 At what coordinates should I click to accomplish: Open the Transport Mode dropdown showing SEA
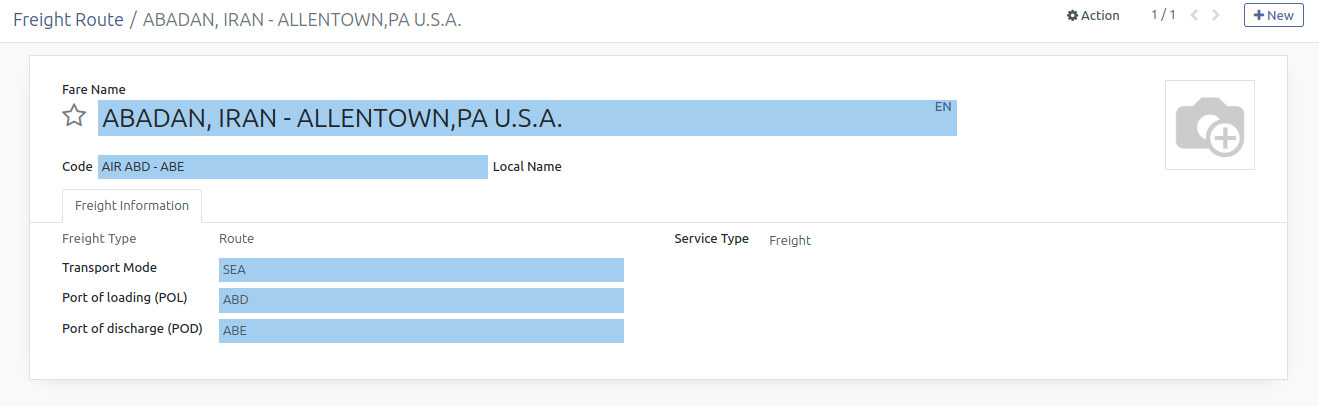(421, 270)
